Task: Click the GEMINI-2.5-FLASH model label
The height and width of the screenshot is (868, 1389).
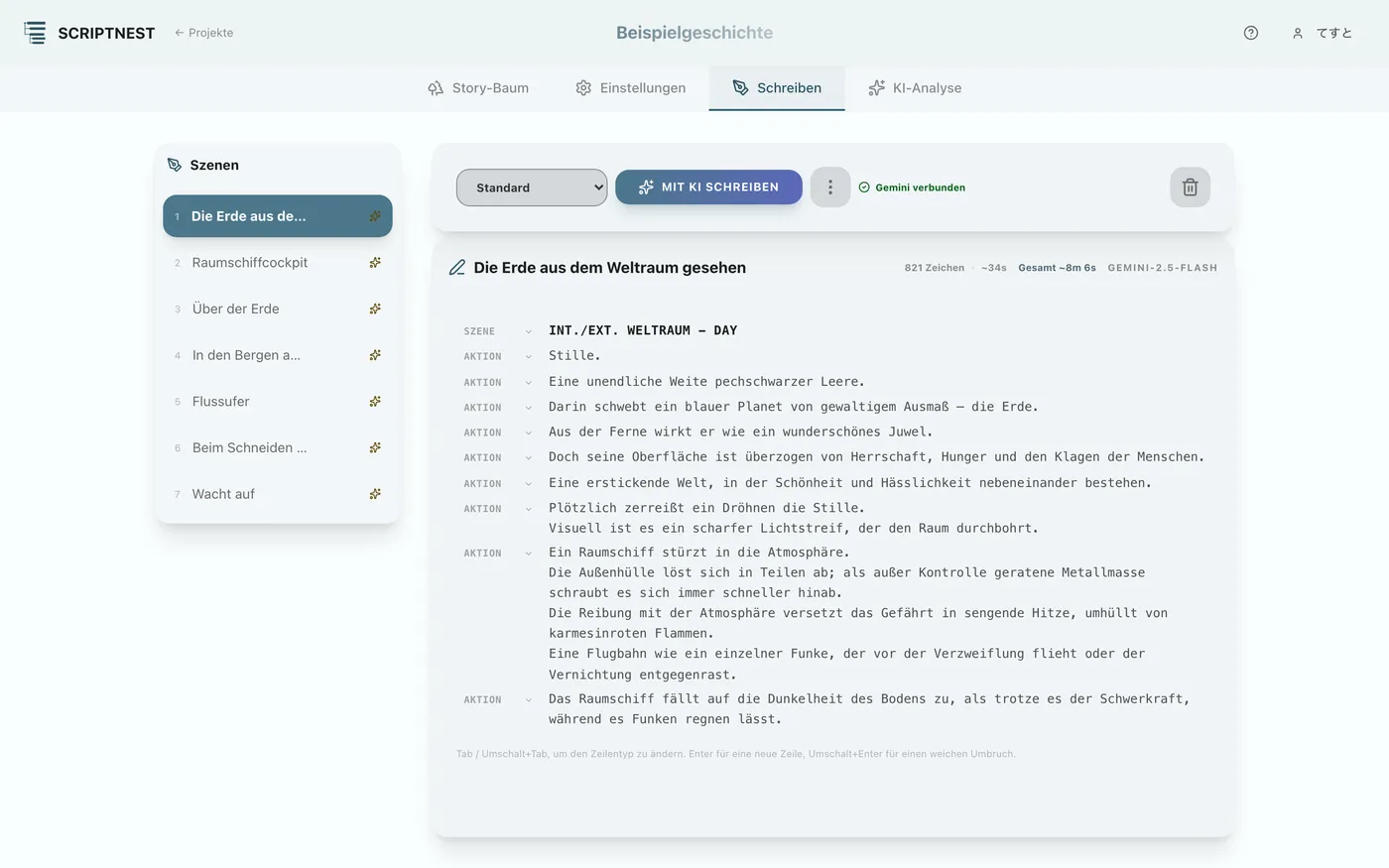Action: [1163, 268]
